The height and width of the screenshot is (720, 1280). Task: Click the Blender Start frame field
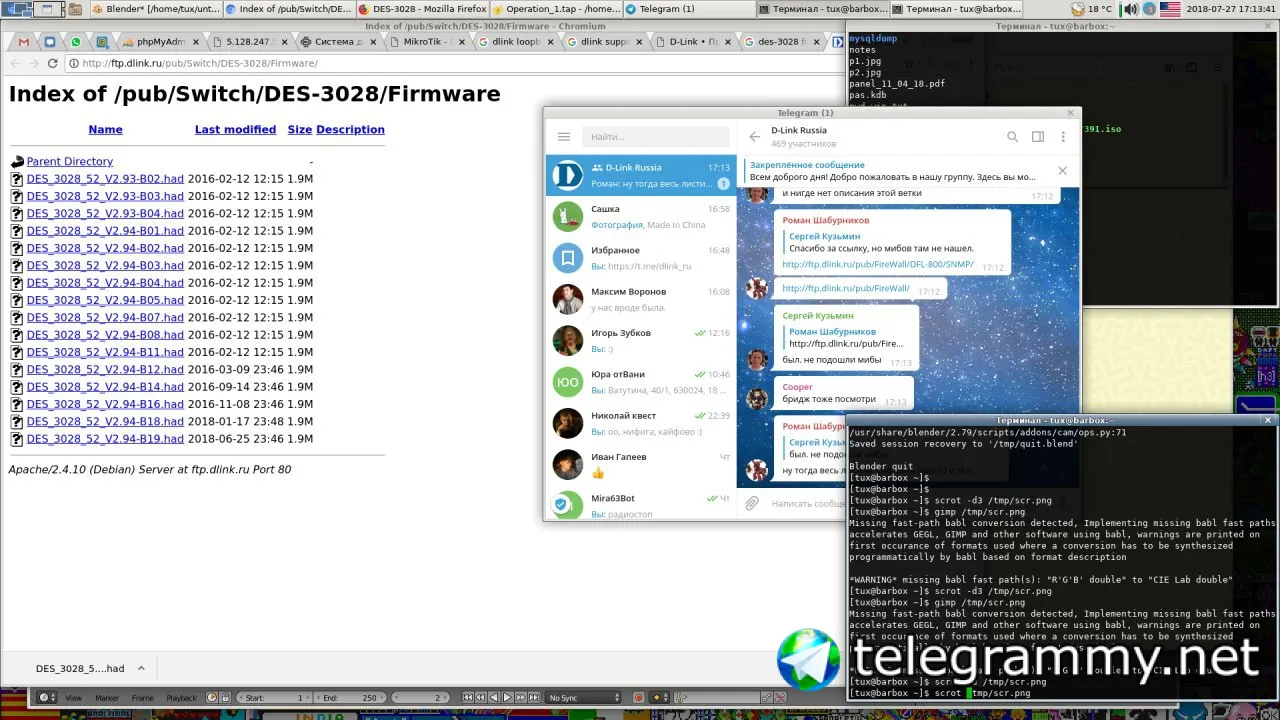click(x=274, y=698)
